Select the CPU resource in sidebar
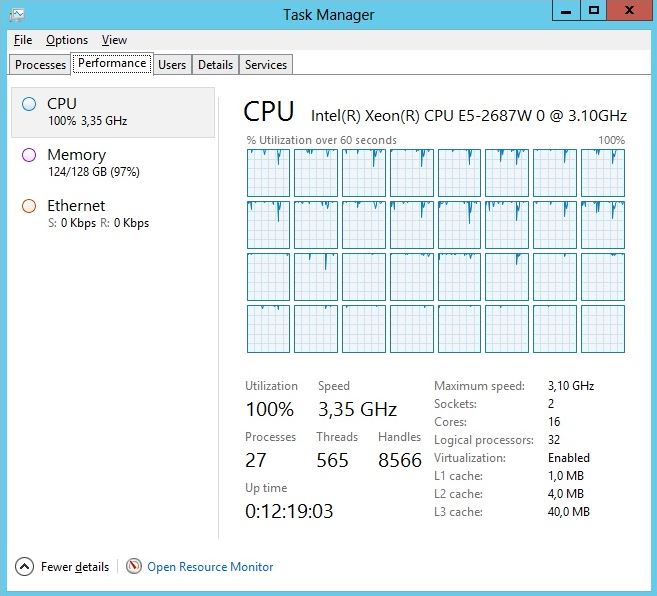Screen dimensions: 657x596 (x=113, y=112)
